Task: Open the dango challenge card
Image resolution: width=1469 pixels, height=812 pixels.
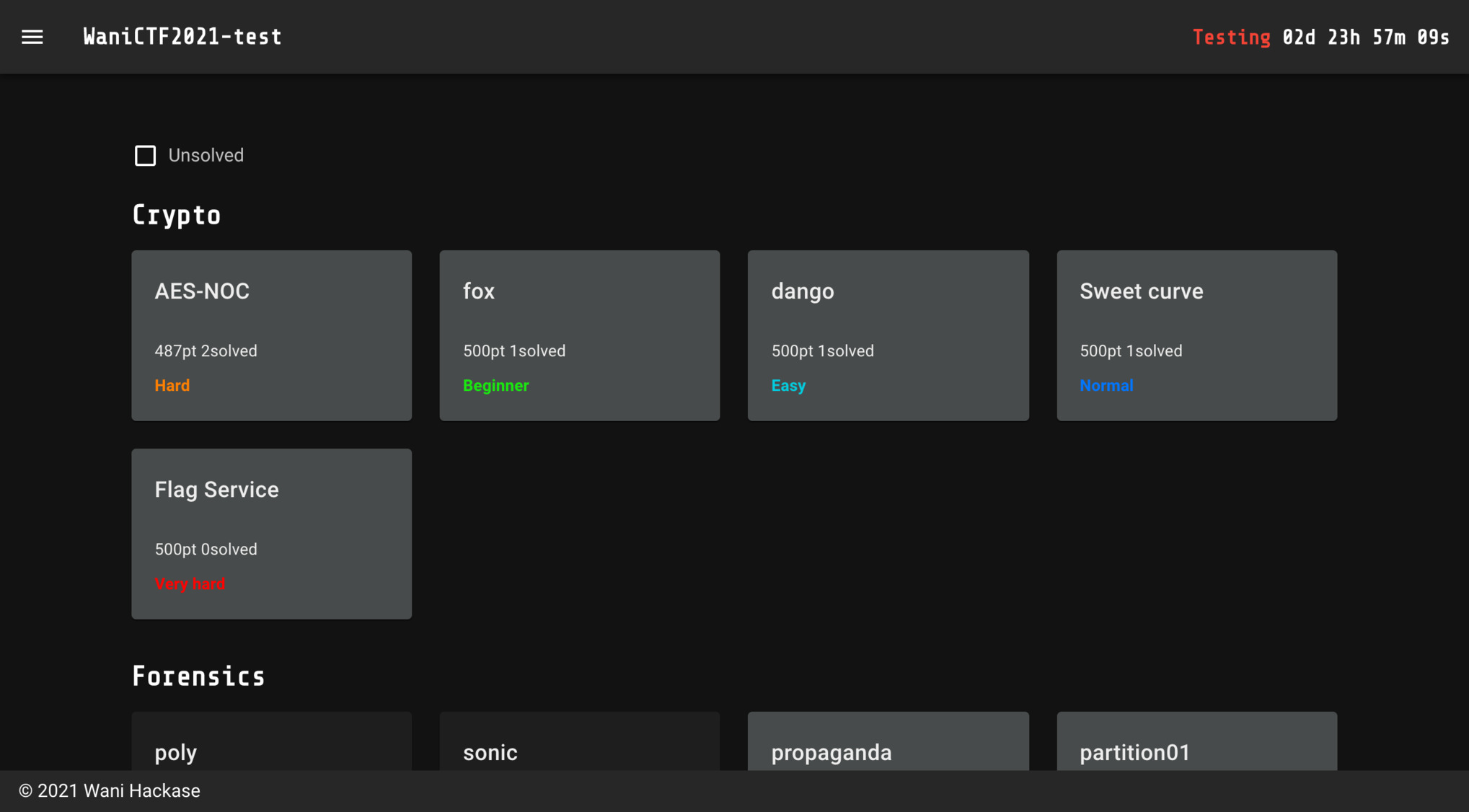Action: (888, 335)
